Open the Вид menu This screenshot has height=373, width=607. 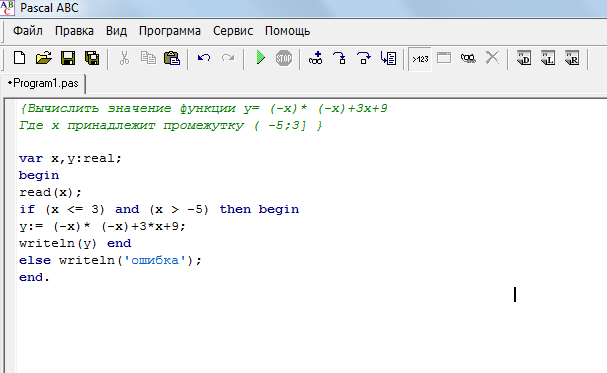coord(116,31)
